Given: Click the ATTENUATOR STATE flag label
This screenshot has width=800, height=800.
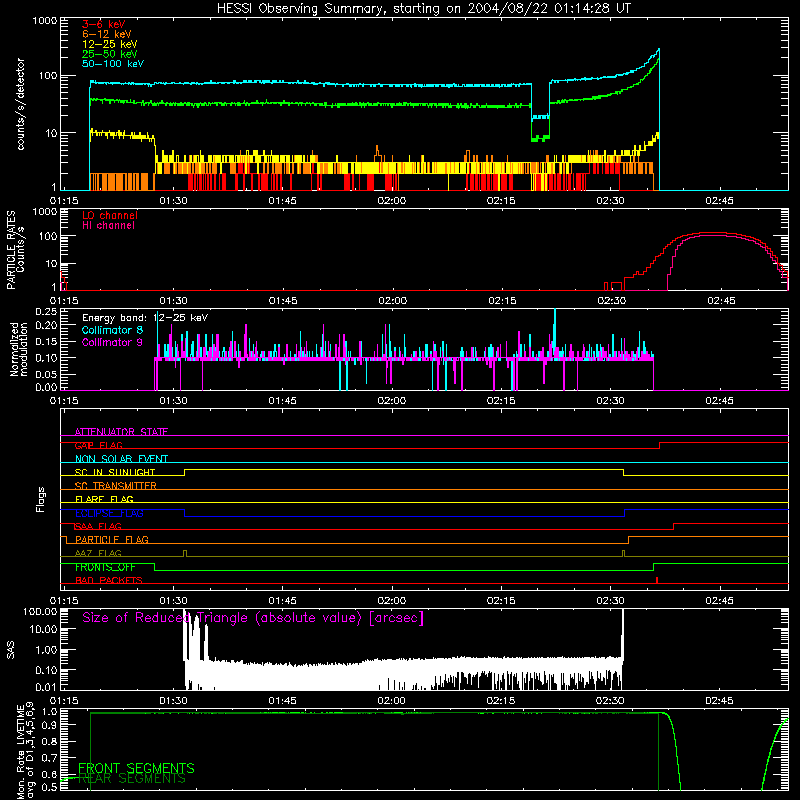Looking at the screenshot, I should coord(121,432).
